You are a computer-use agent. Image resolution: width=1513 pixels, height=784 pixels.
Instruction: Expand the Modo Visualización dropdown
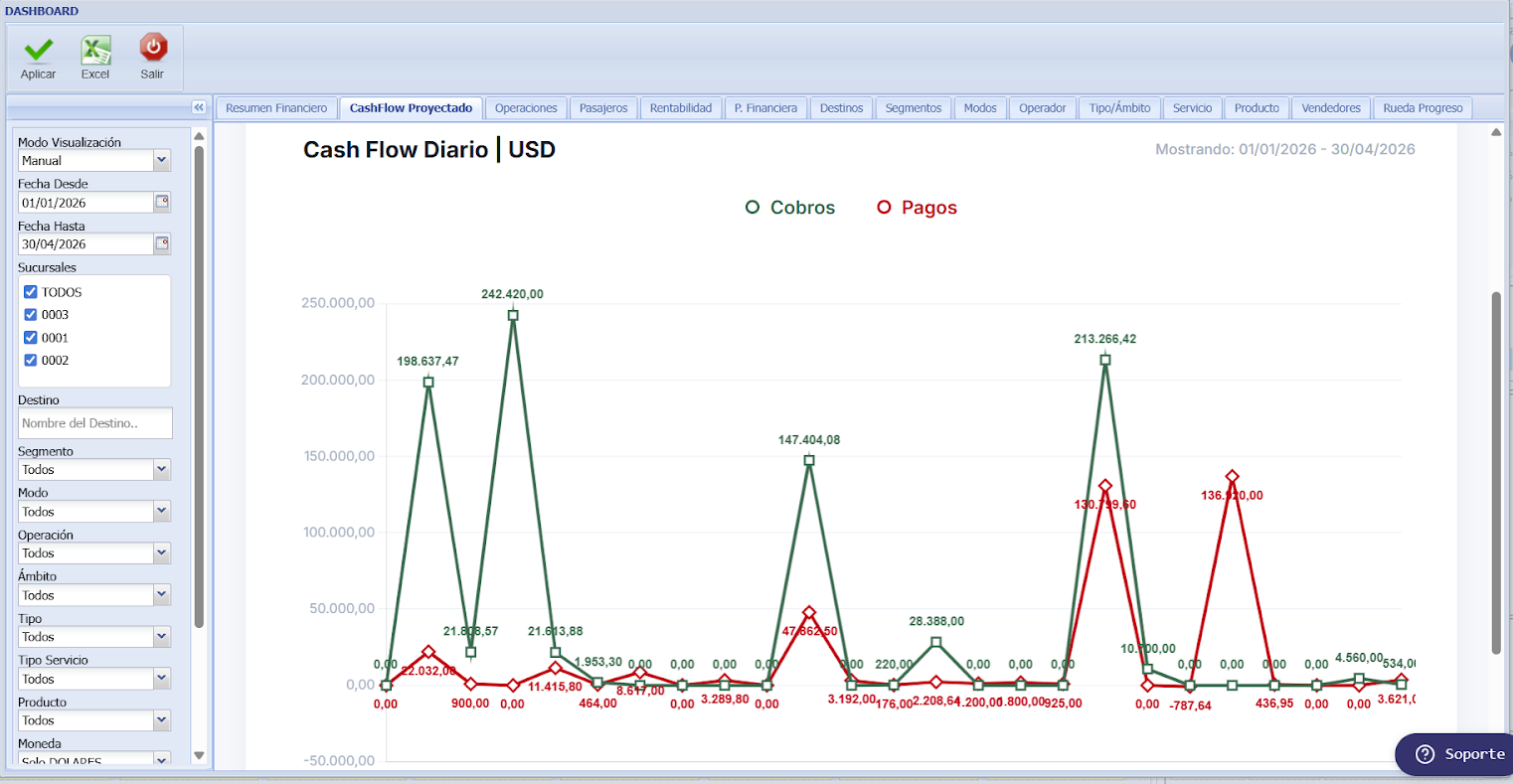click(x=162, y=160)
